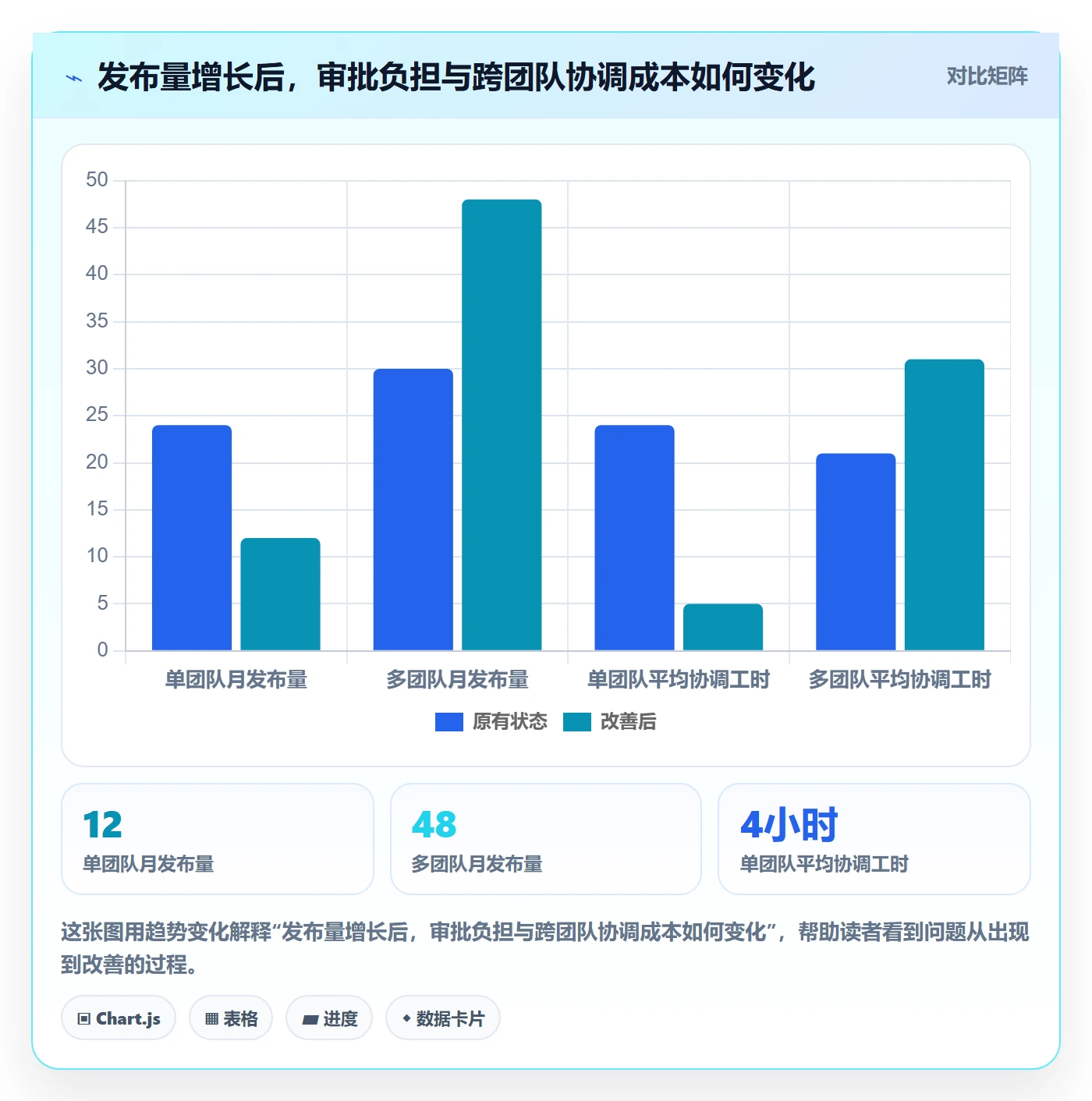Click the blue bar for 单团队平均协调工时
Screen dimensions: 1092x1101
pyautogui.click(x=635, y=538)
